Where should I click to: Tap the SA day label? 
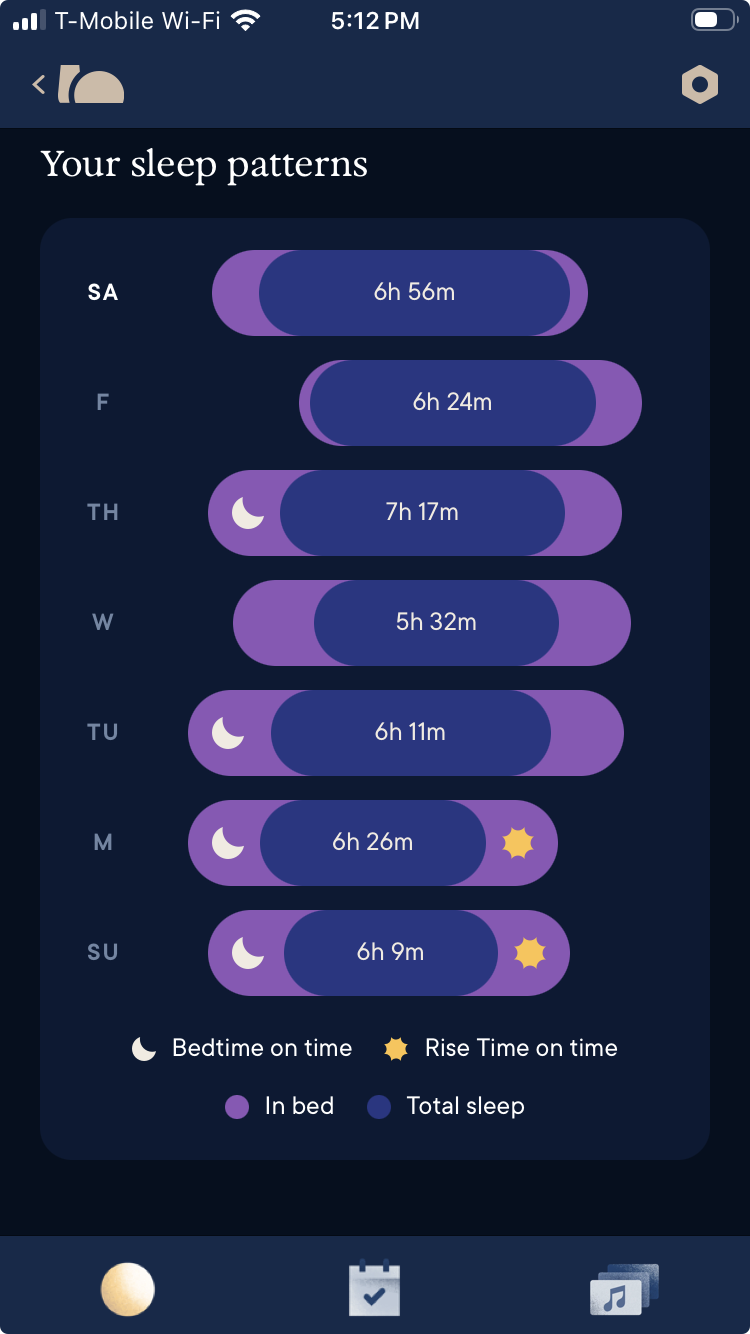pos(103,293)
